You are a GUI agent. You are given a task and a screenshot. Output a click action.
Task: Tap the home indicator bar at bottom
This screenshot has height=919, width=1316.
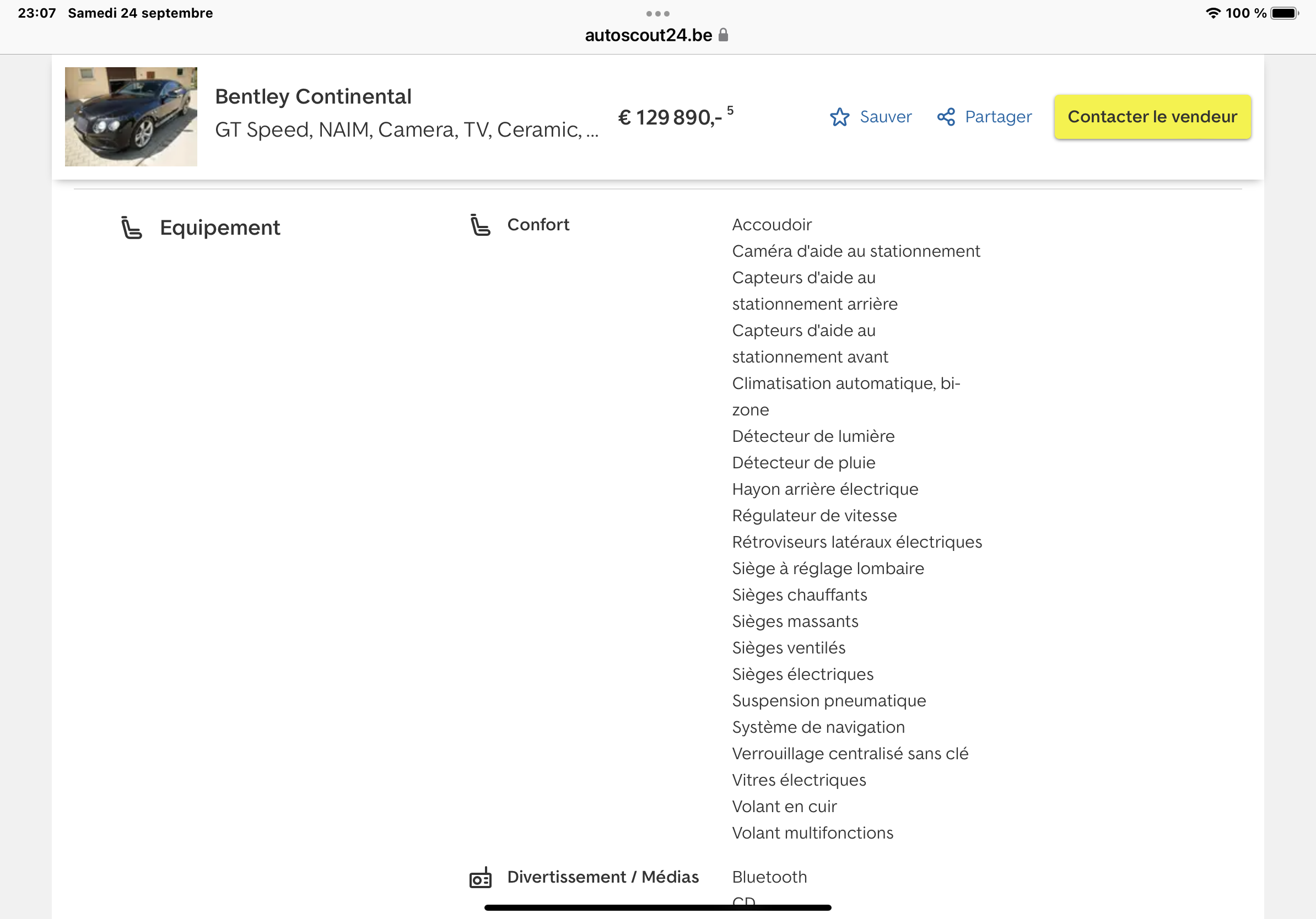point(657,907)
